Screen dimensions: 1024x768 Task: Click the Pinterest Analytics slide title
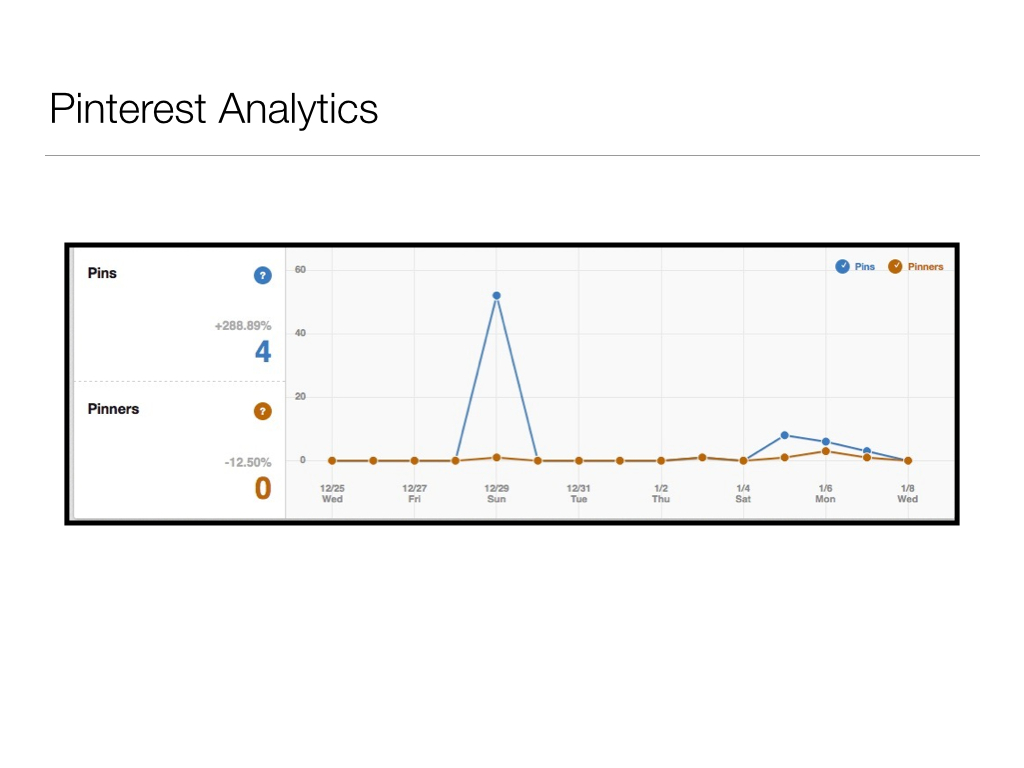click(x=214, y=108)
